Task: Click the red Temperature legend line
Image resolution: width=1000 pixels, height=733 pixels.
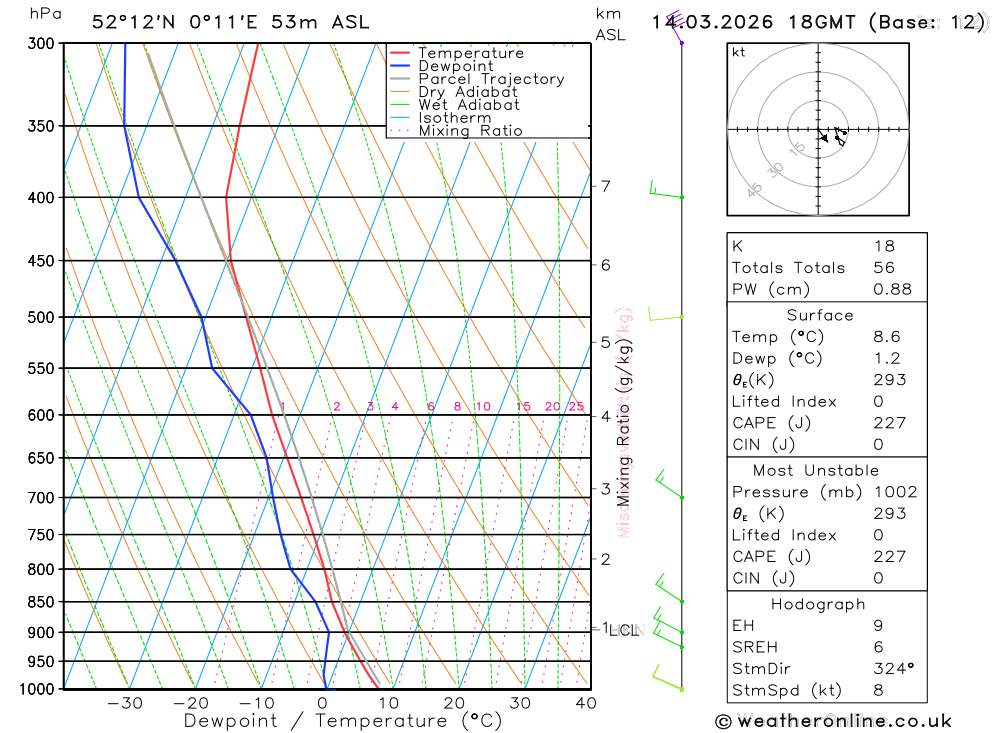Action: tap(400, 53)
